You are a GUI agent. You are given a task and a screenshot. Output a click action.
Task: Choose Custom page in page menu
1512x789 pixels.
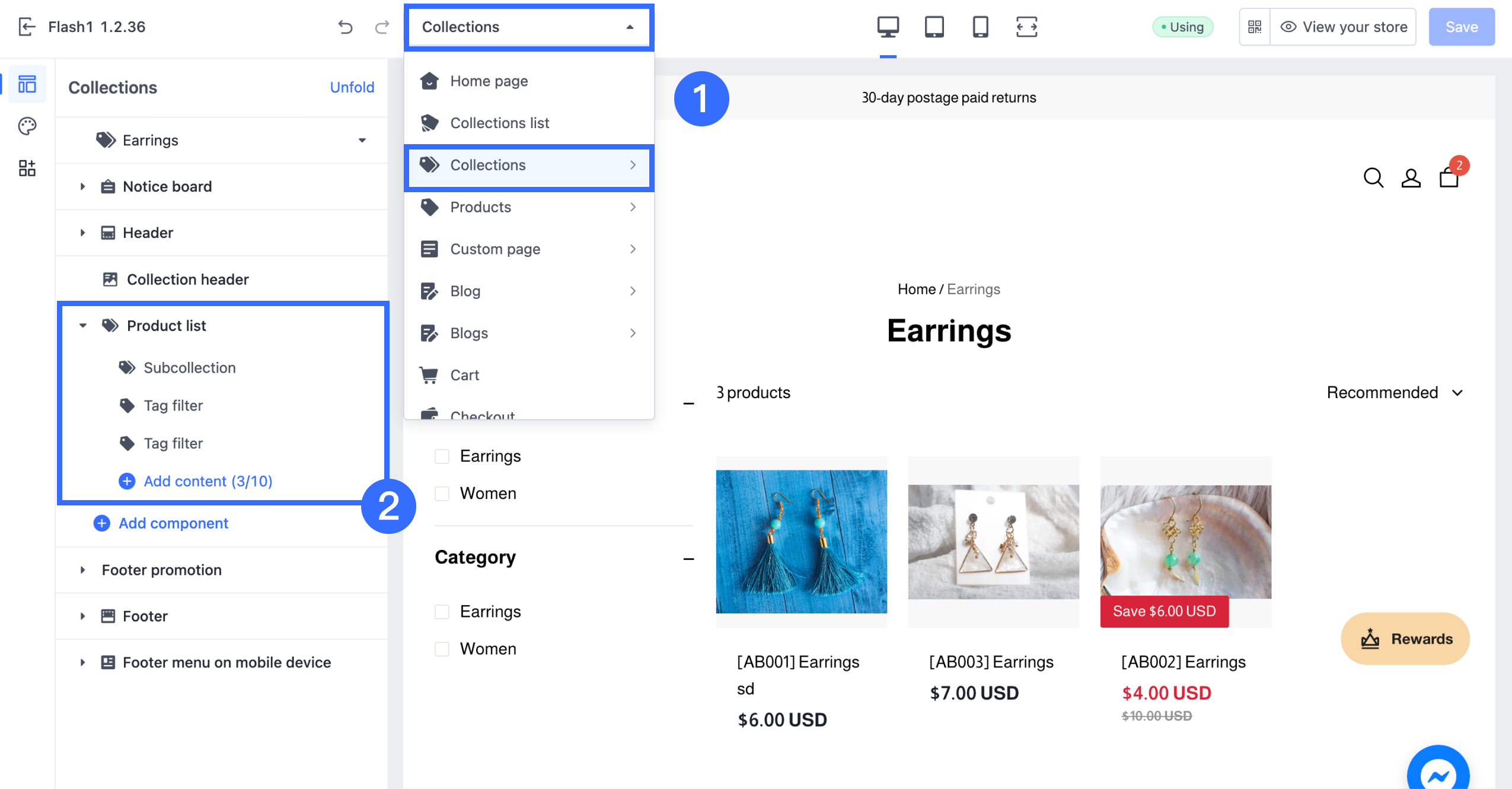click(x=495, y=249)
